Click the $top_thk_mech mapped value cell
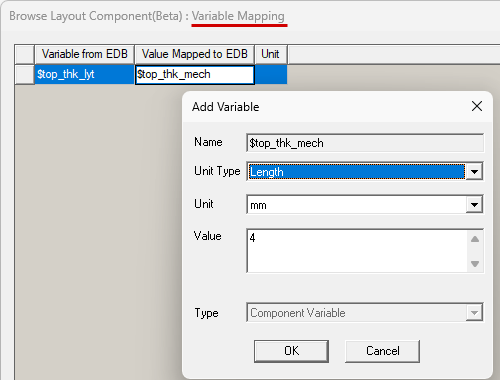The image size is (500, 380). (x=195, y=75)
